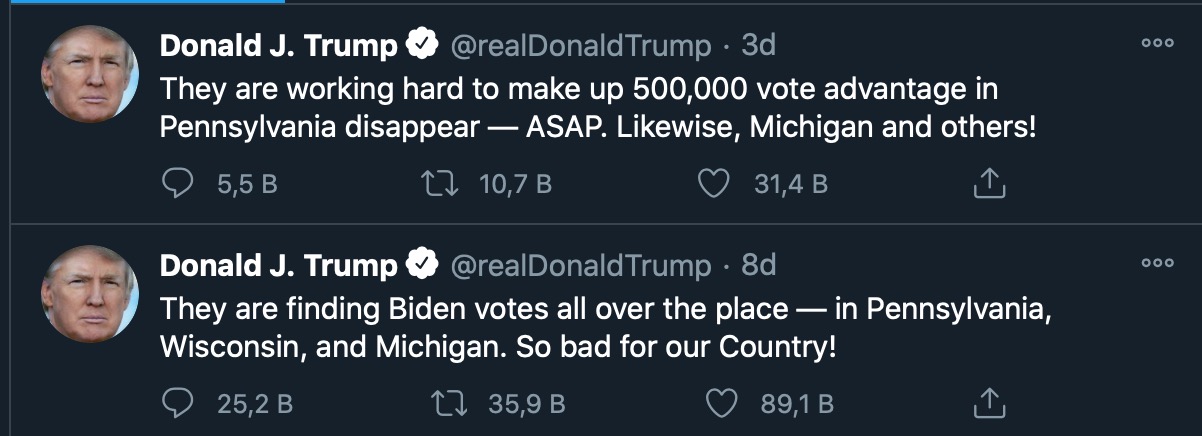Open the 3d timestamp link
Viewport: 1202px width, 436px height.
click(x=757, y=46)
